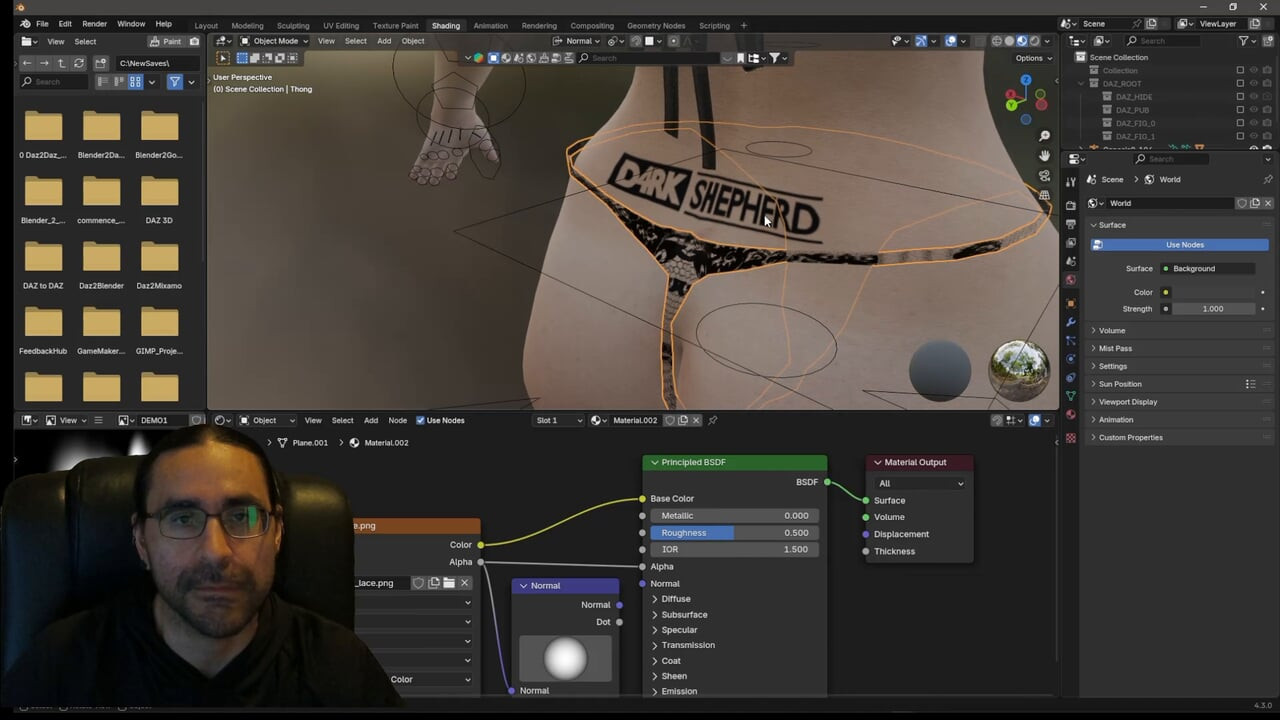Expand the Volume panel
The image size is (1280, 720).
coord(1111,330)
